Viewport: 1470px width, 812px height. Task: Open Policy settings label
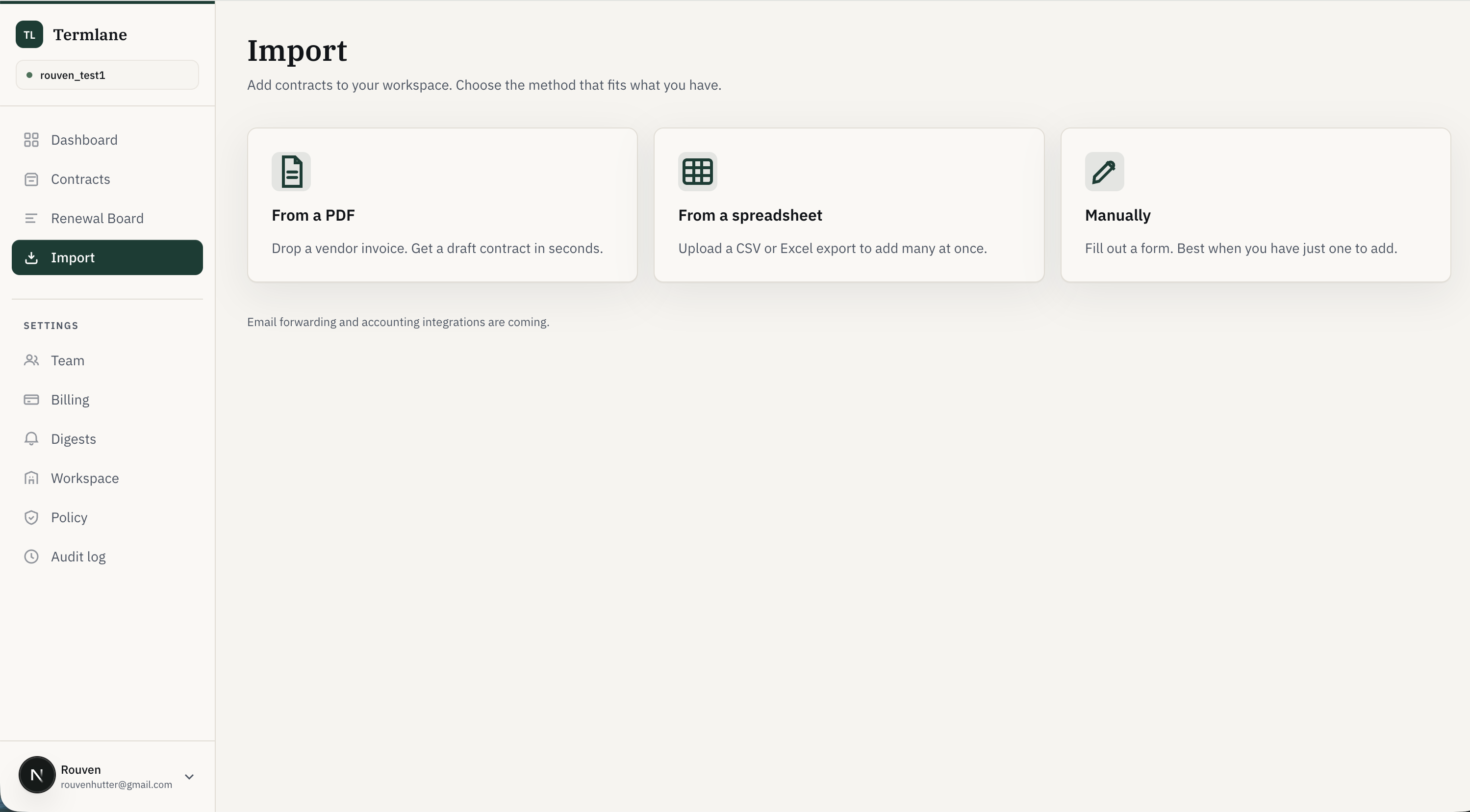[69, 517]
